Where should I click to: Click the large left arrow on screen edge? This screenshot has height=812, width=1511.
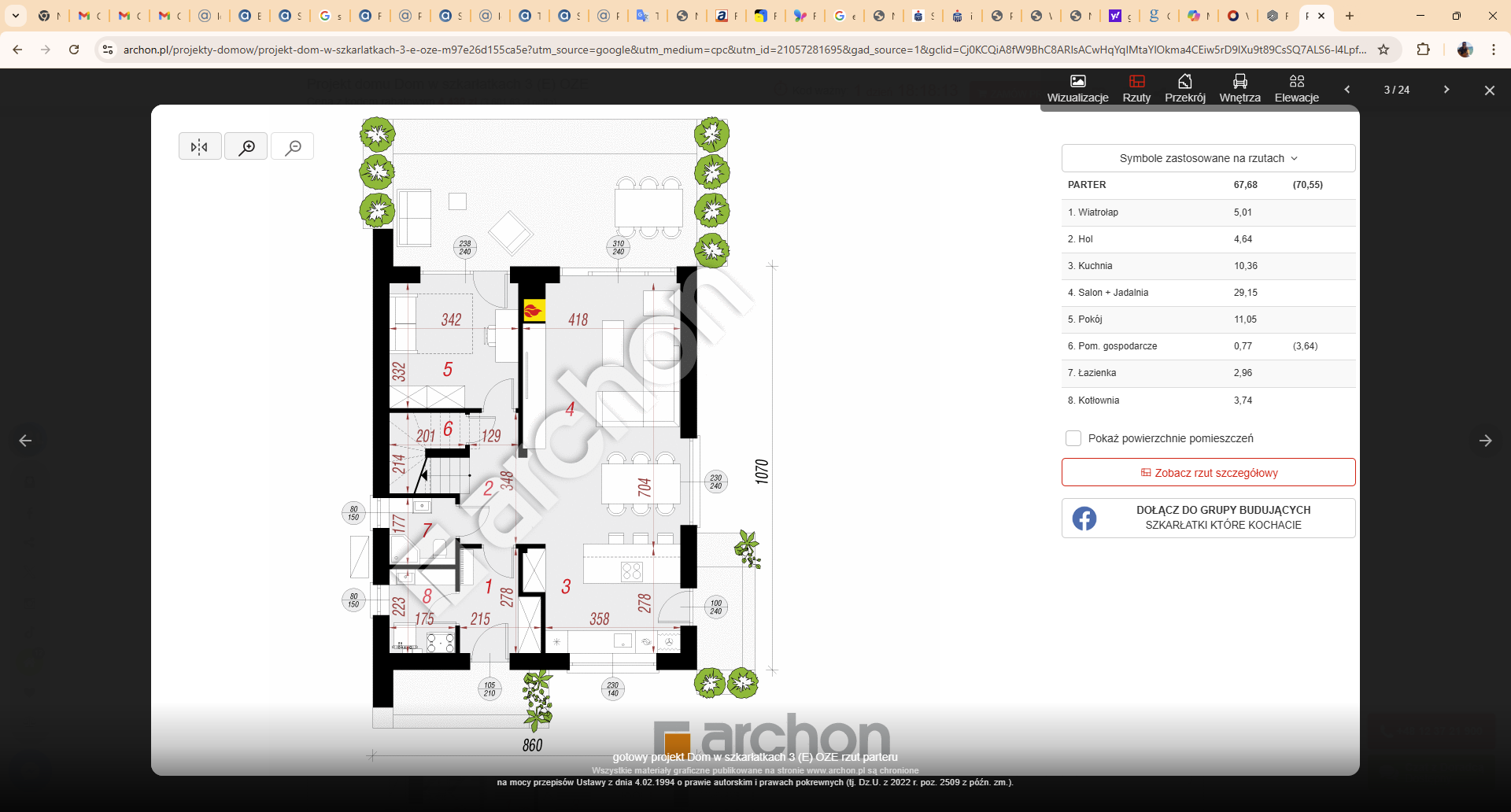25,441
